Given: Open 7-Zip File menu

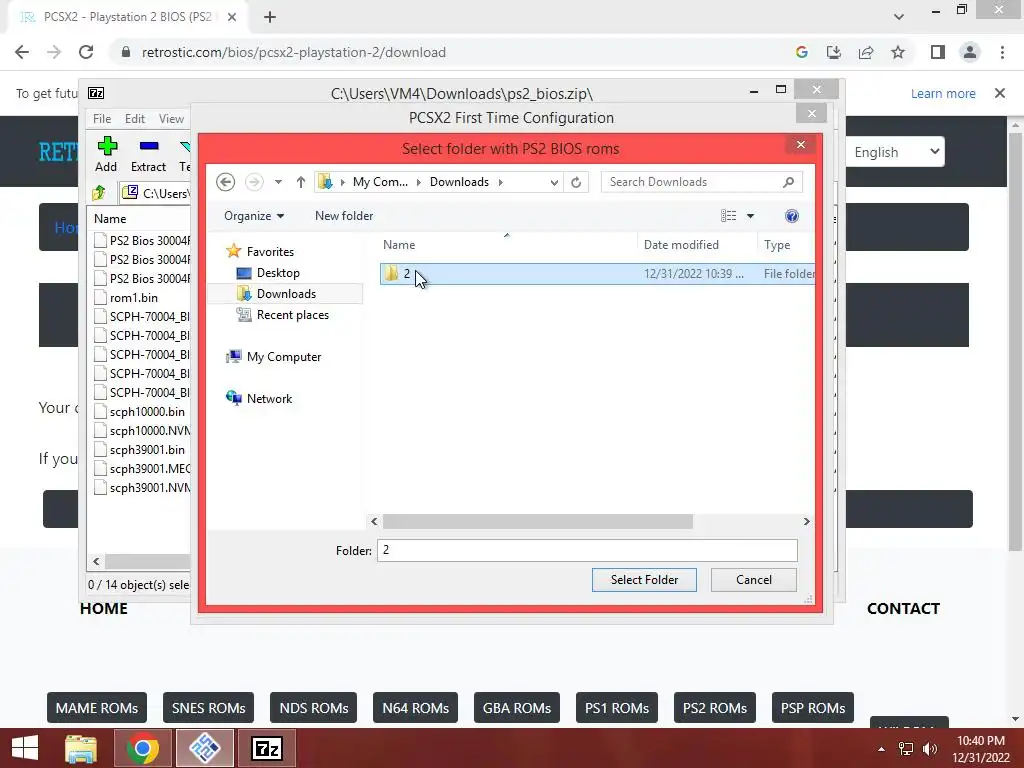Looking at the screenshot, I should coord(102,119).
